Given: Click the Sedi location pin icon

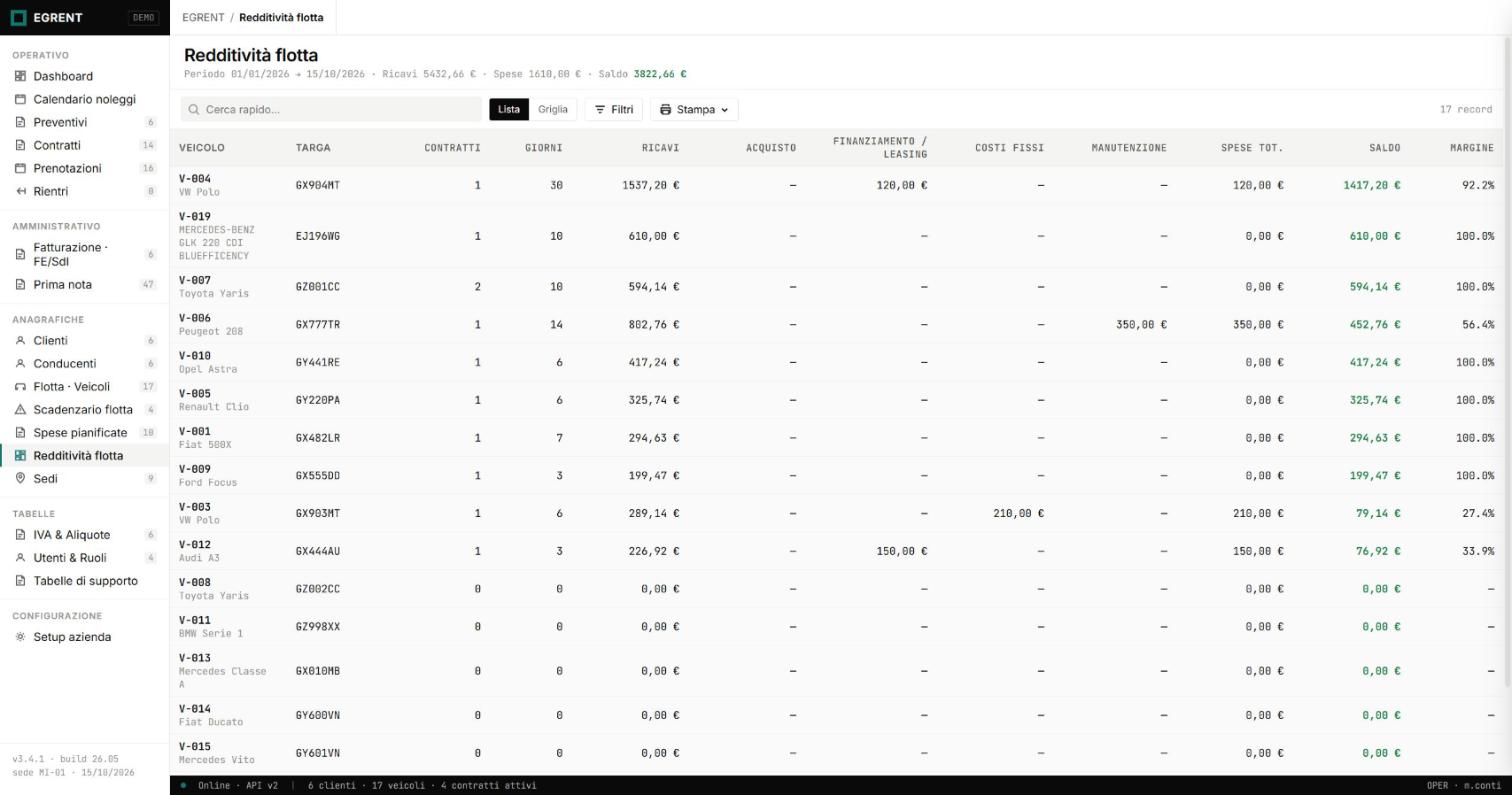Looking at the screenshot, I should [x=20, y=478].
